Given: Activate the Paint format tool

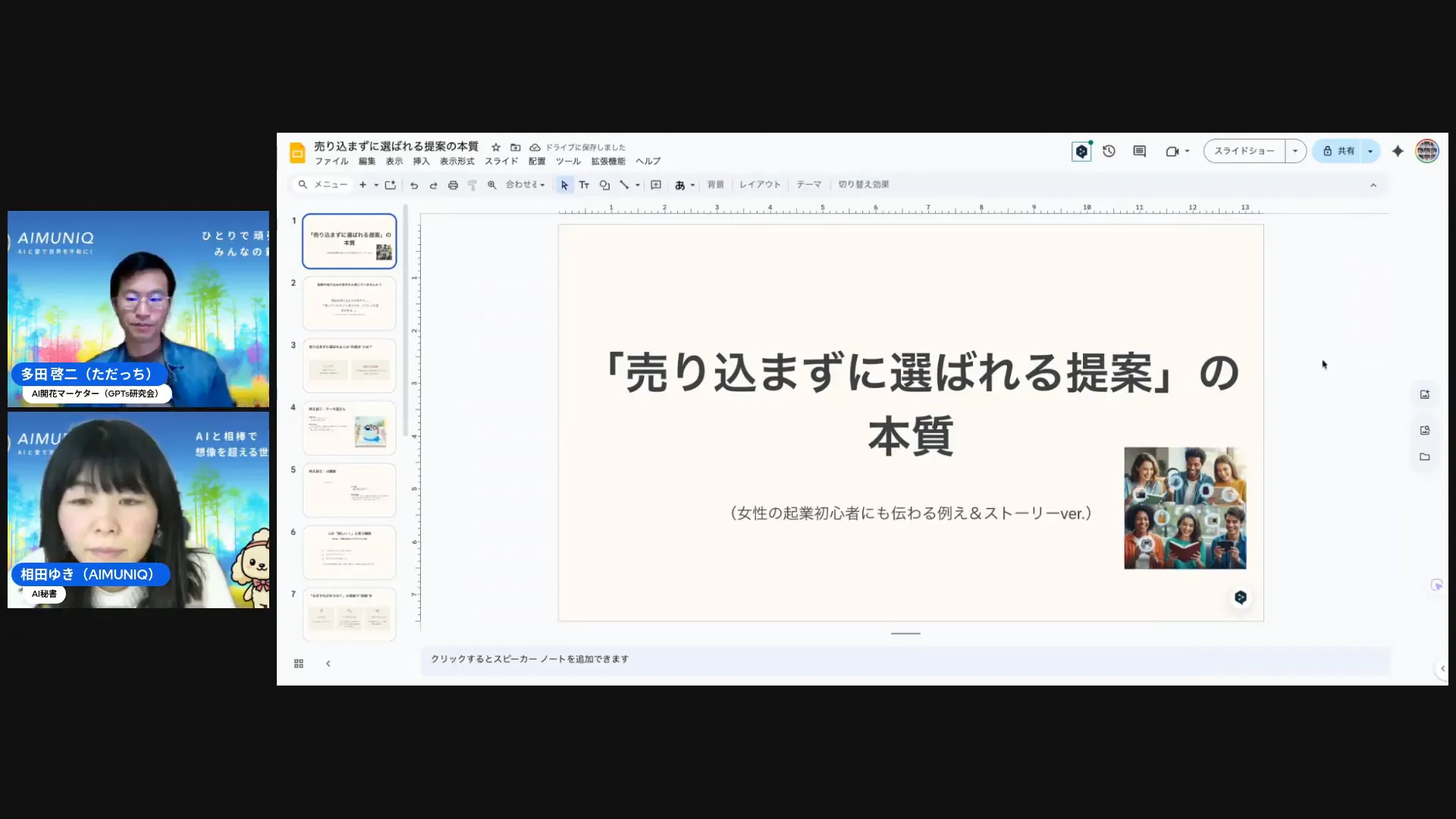Looking at the screenshot, I should [472, 184].
